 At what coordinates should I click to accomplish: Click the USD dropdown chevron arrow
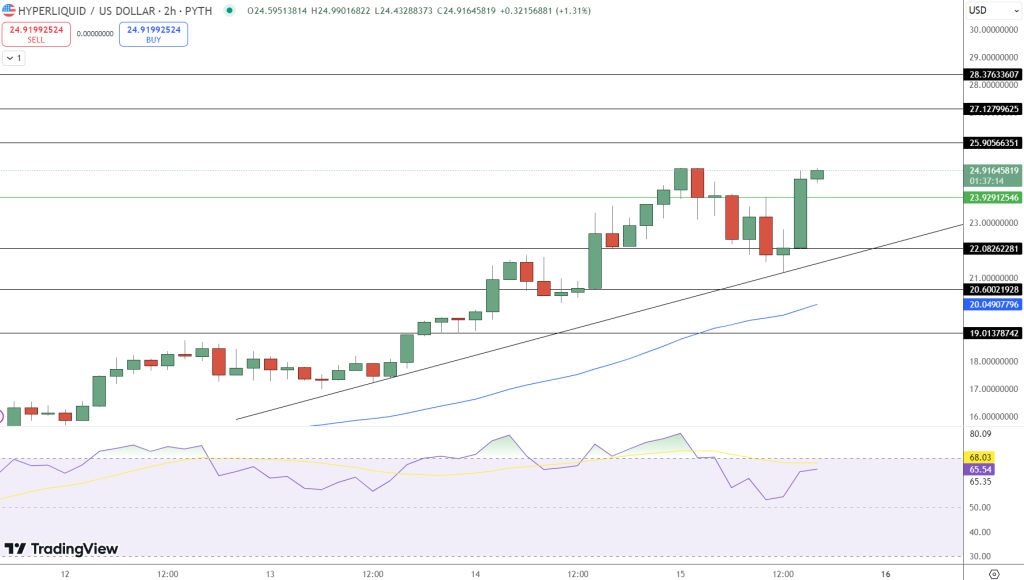pyautogui.click(x=1016, y=11)
